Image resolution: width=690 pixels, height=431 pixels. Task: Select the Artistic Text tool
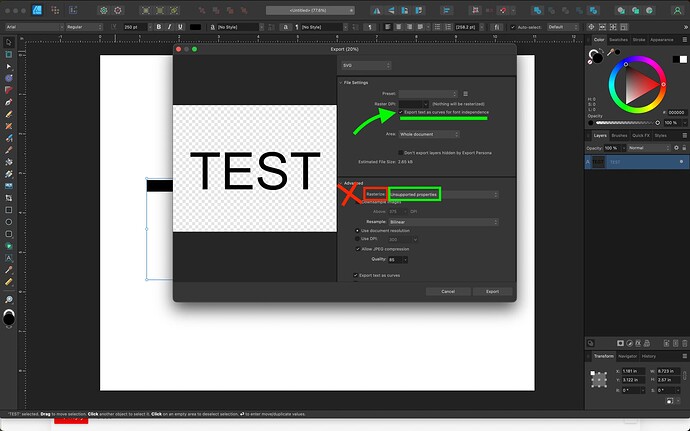[x=8, y=258]
